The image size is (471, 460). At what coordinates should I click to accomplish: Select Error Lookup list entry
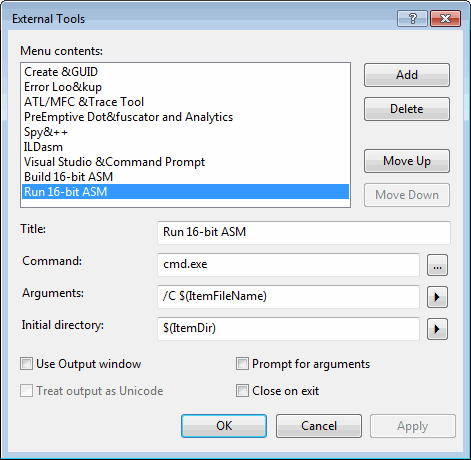185,87
